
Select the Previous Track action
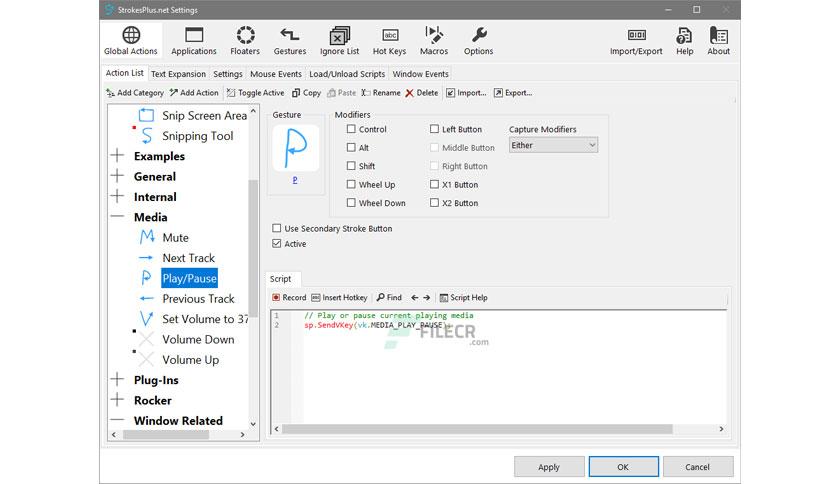tap(198, 299)
